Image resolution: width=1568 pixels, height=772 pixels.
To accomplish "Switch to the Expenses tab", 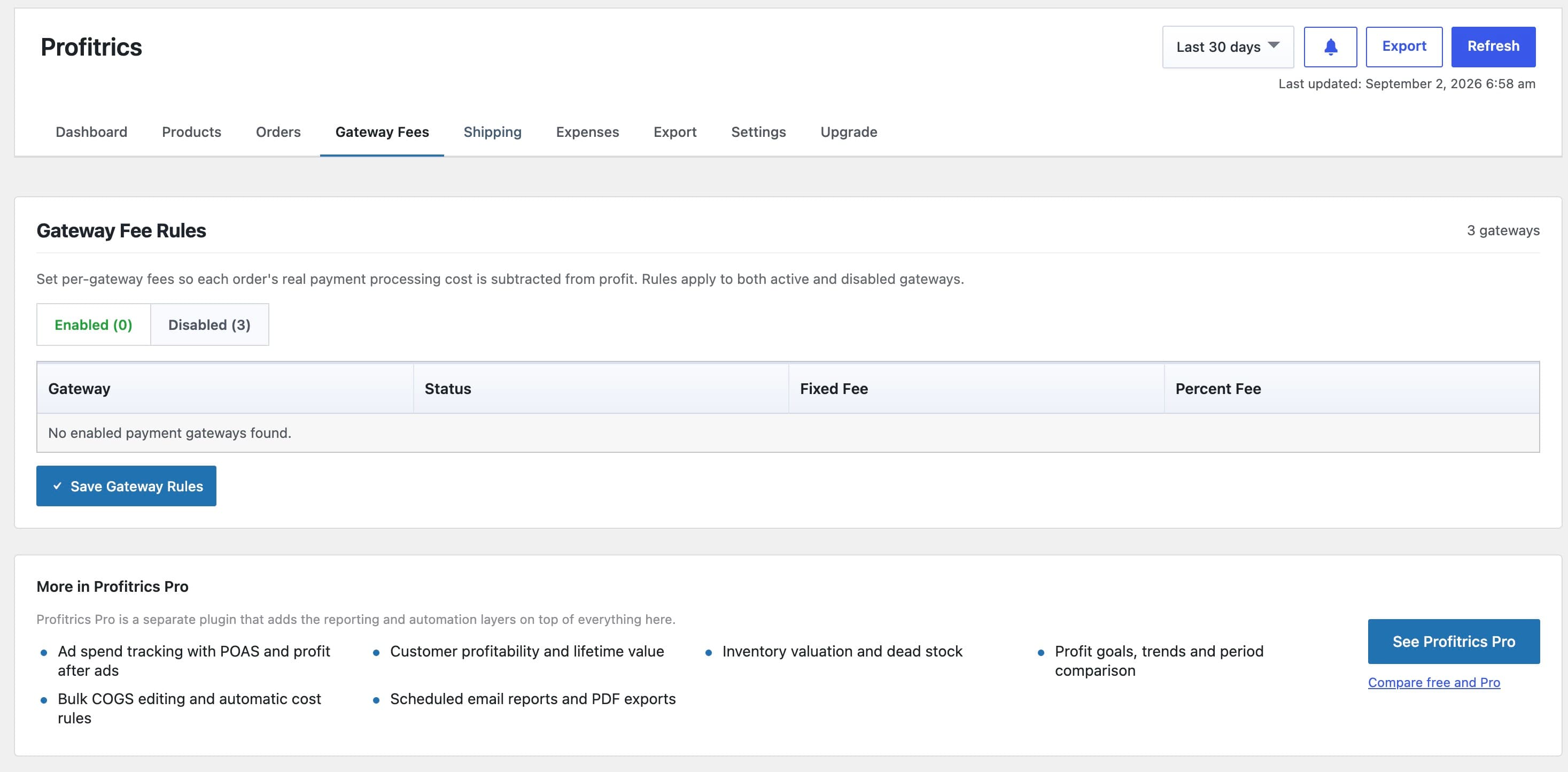I will pos(587,132).
